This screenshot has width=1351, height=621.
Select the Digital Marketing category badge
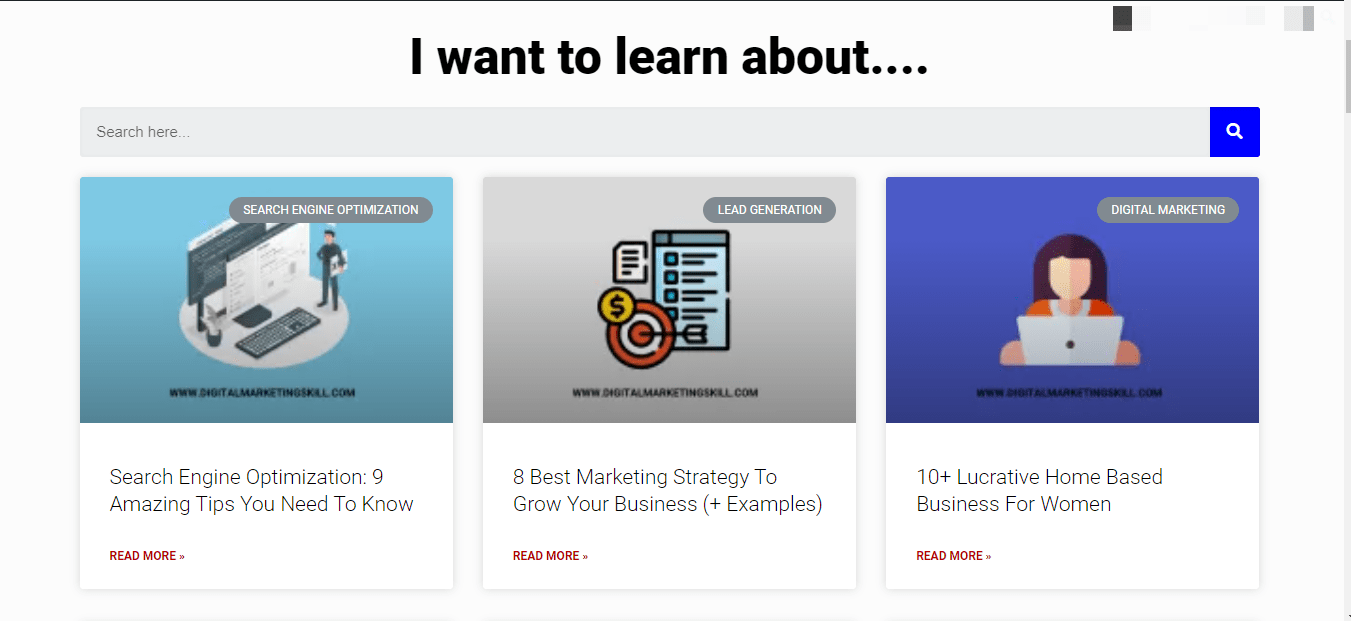click(1167, 210)
